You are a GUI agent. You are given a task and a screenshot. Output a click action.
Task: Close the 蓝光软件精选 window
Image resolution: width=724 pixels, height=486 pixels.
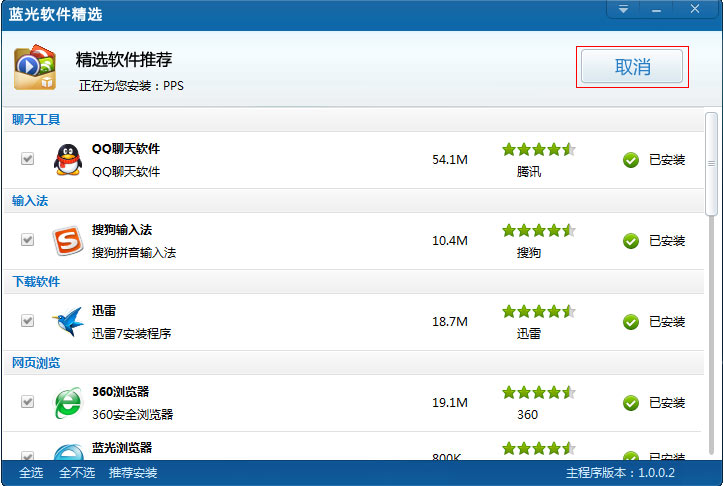click(x=695, y=9)
